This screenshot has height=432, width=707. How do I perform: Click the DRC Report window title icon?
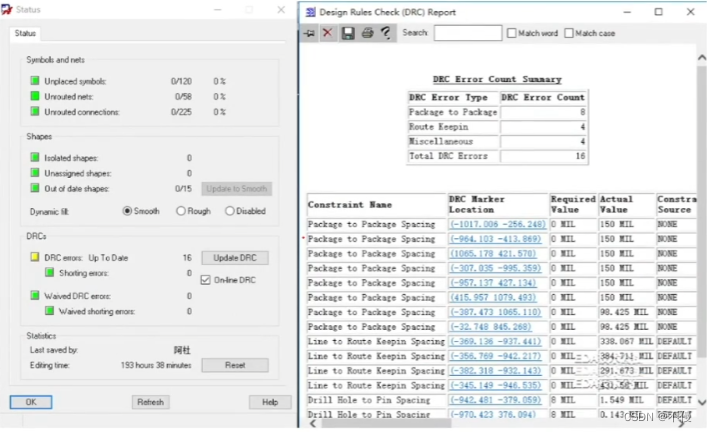pyautogui.click(x=311, y=12)
